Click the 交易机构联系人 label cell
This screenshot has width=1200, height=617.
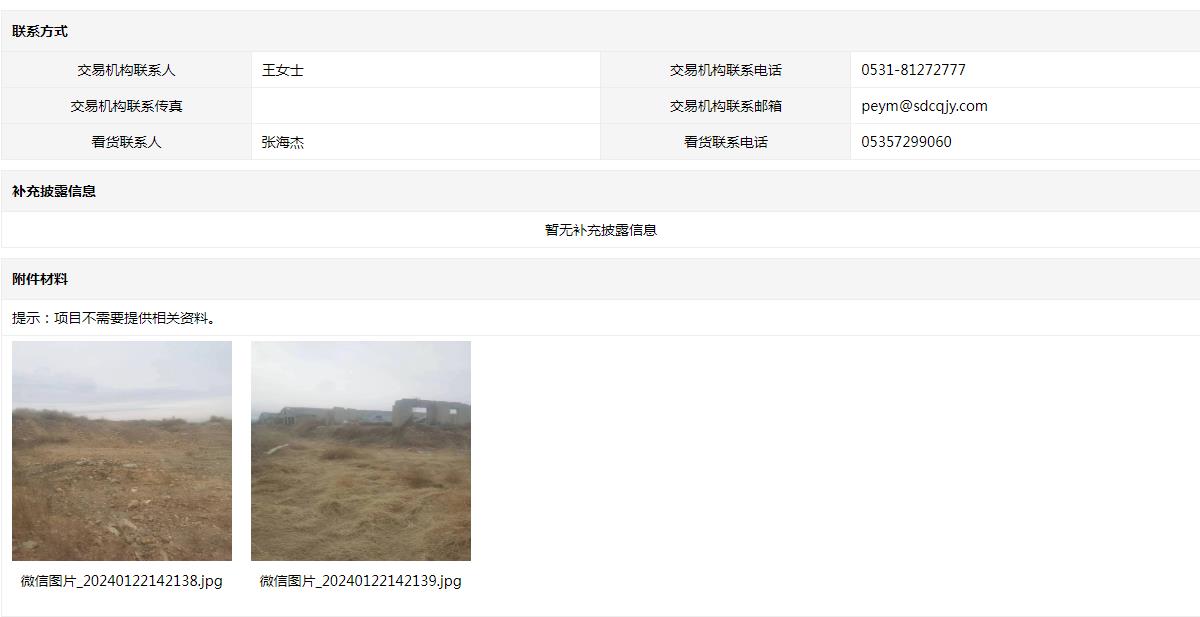click(126, 70)
